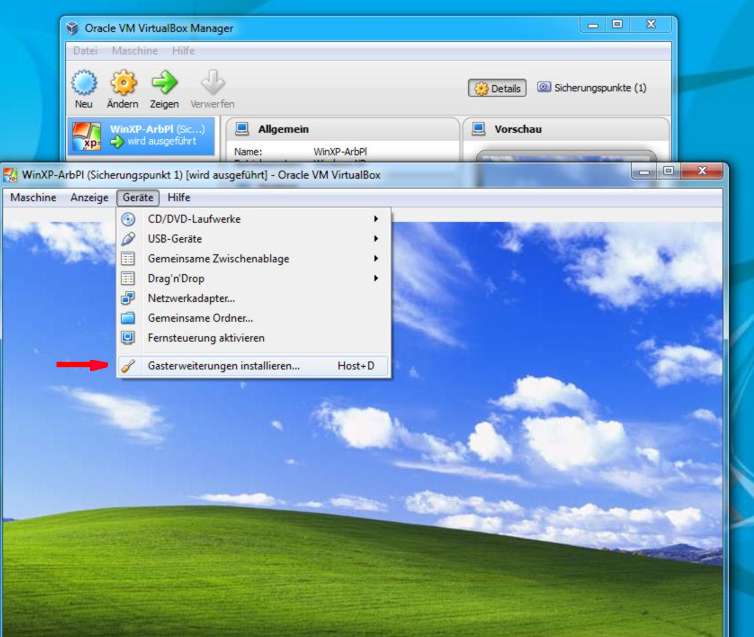Image resolution: width=754 pixels, height=637 pixels.
Task: Close the WinXP-ArbPl VM window
Action: click(702, 171)
